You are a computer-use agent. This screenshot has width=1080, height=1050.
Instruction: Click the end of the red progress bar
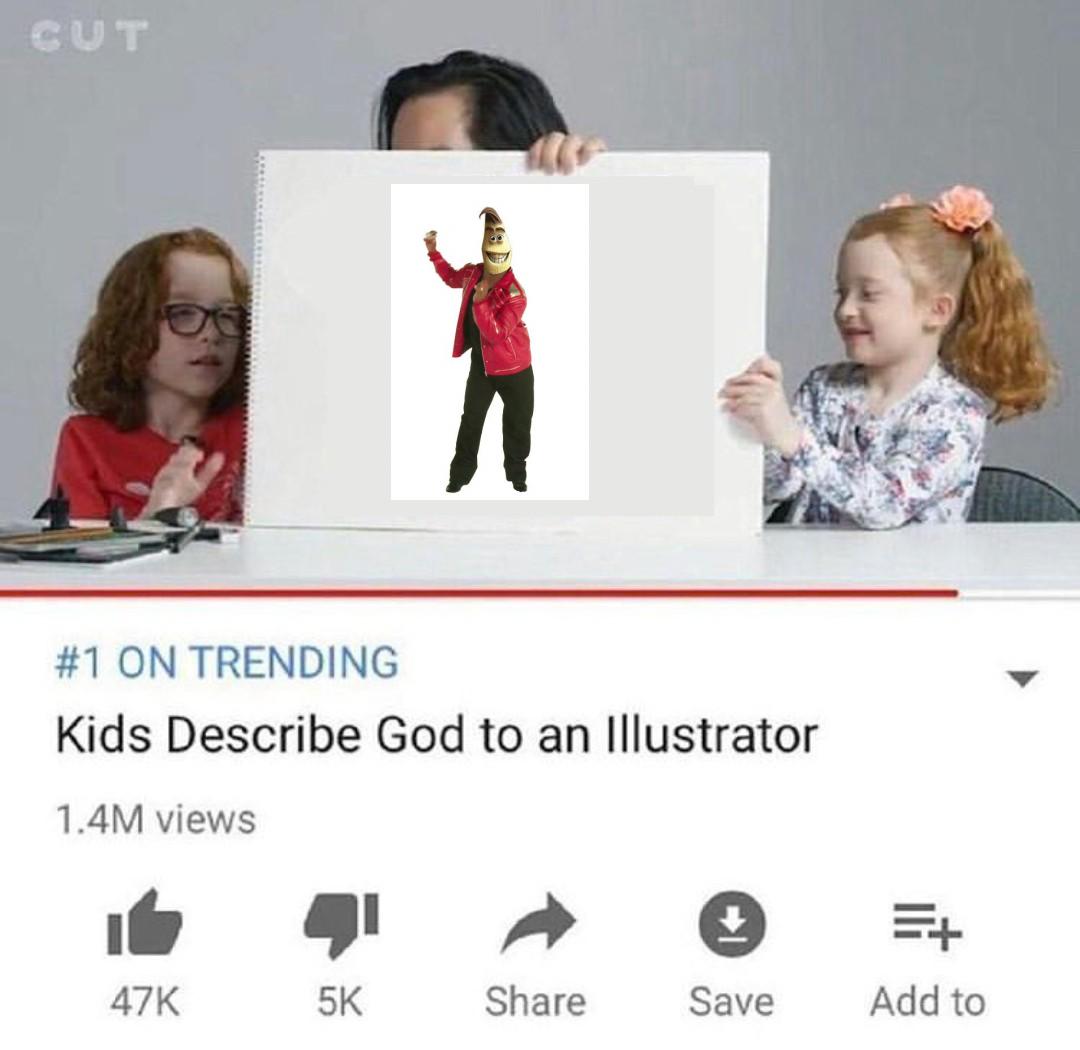coord(956,592)
